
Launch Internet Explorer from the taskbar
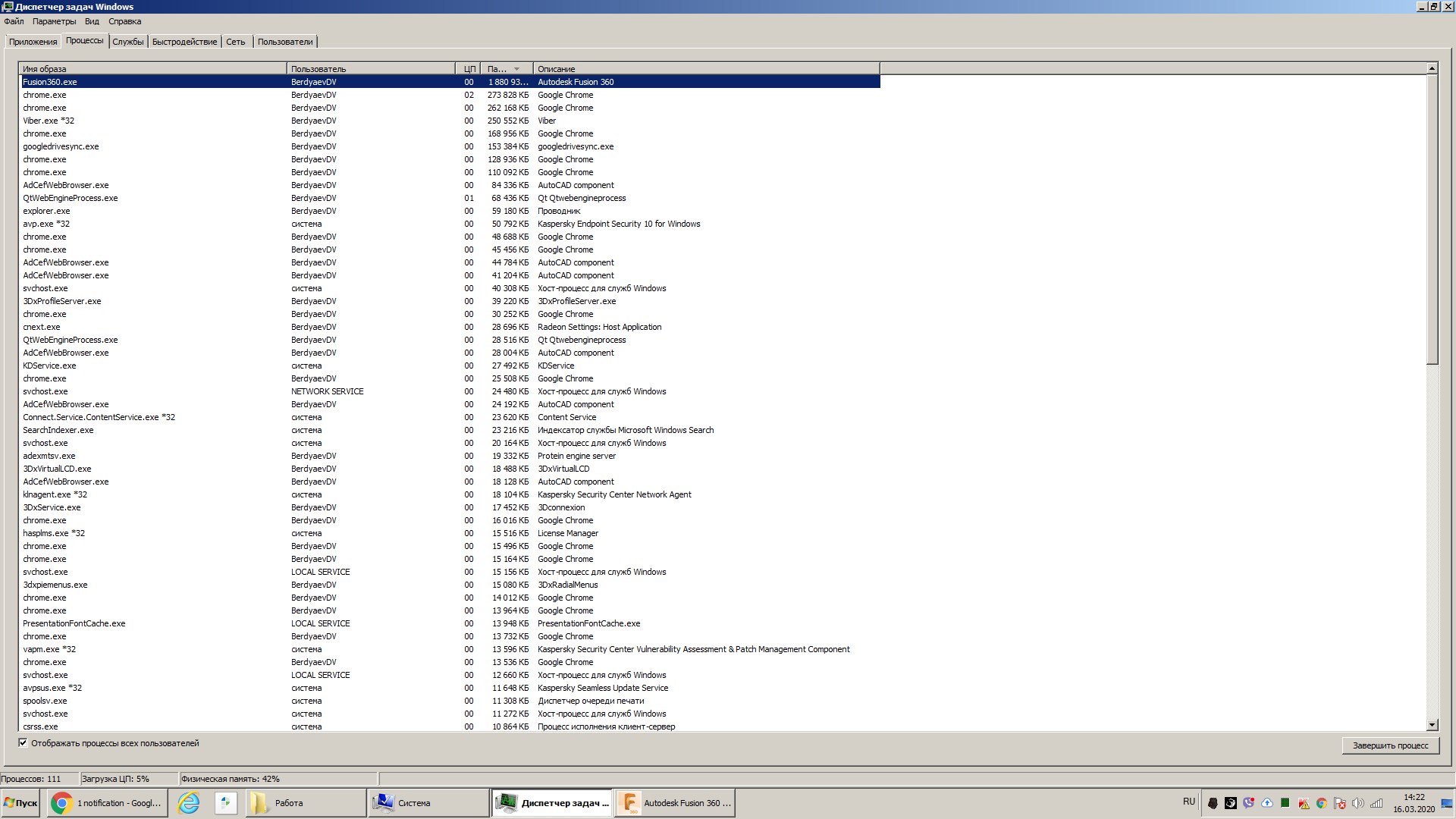pyautogui.click(x=188, y=803)
